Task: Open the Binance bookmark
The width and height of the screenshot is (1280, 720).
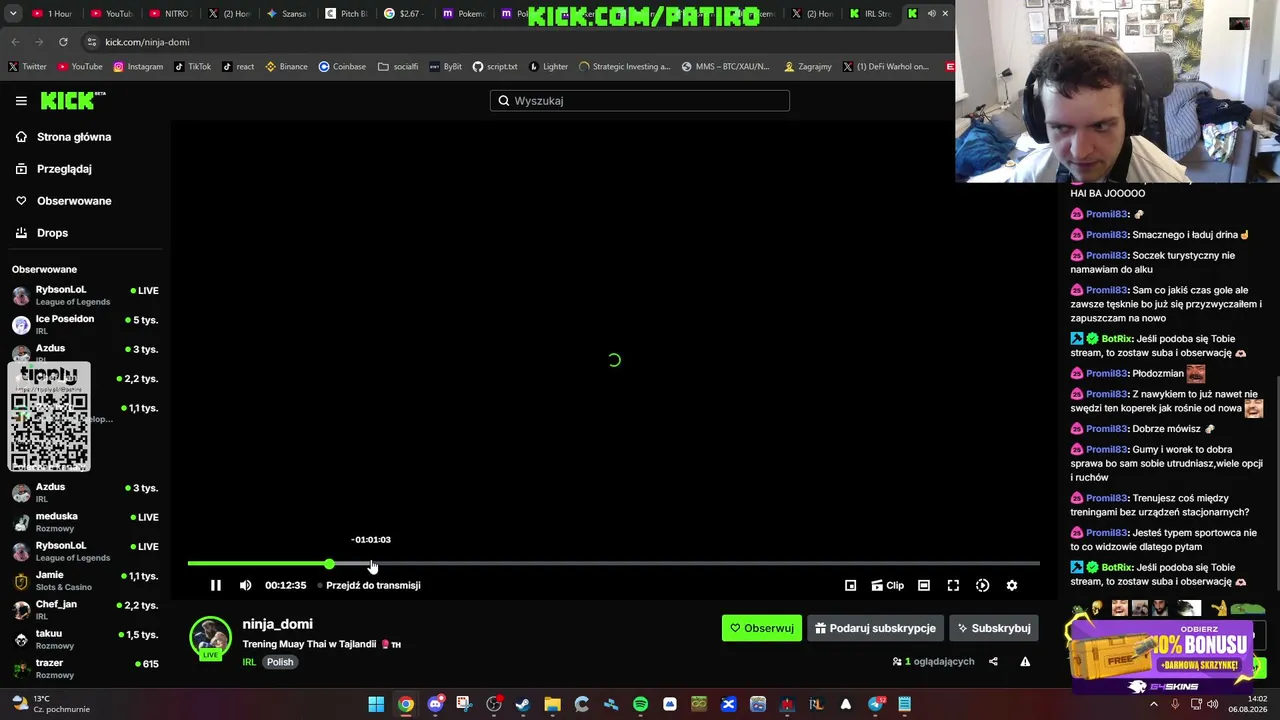Action: (x=286, y=67)
